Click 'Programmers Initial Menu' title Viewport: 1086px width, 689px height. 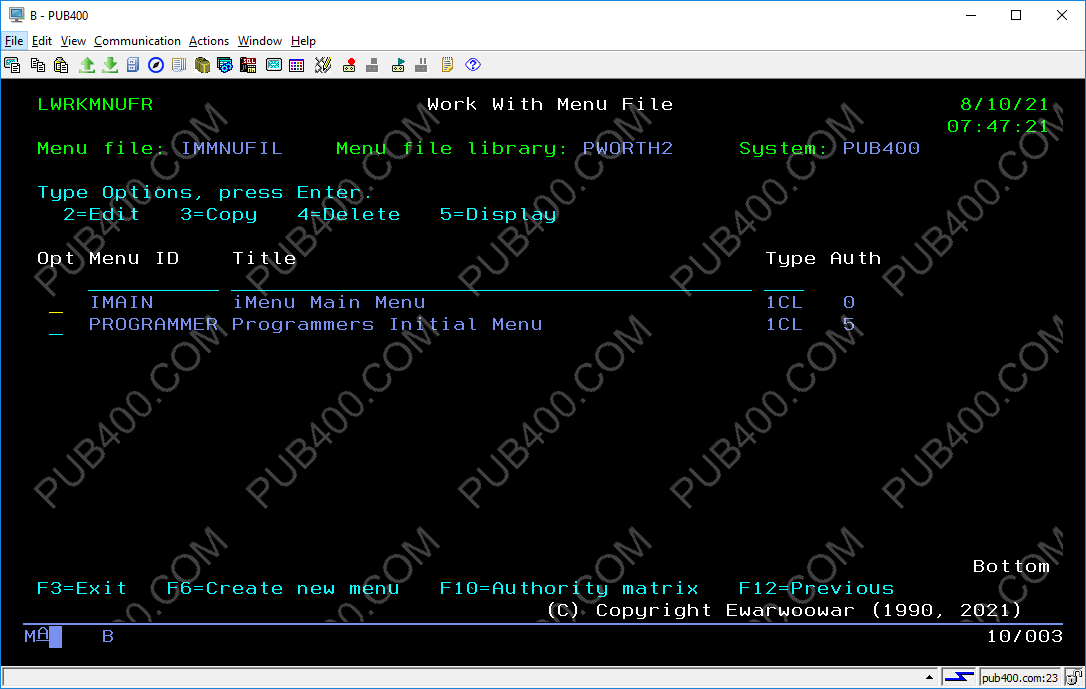386,325
